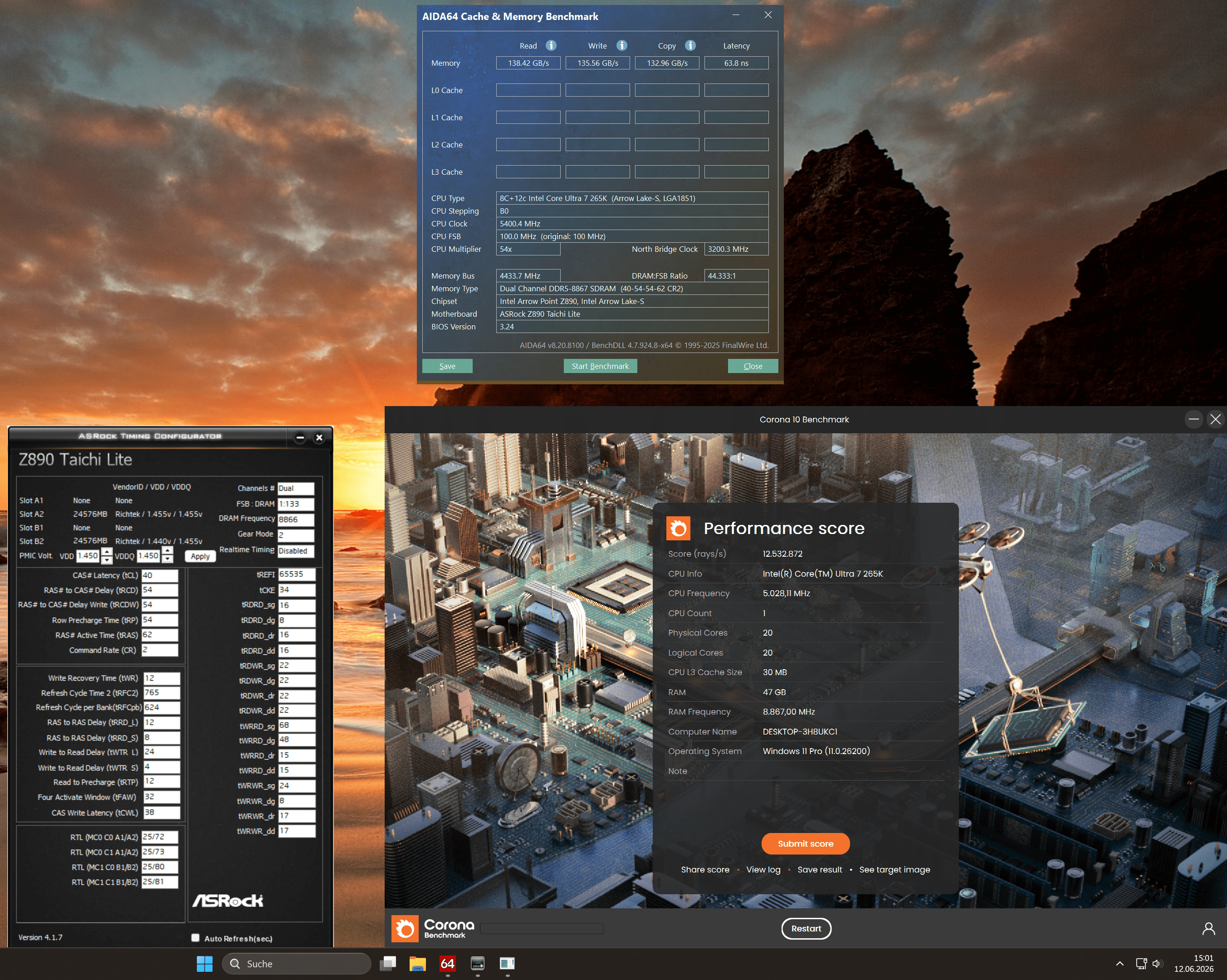1227x980 pixels.
Task: Click the Corona Benchmark logo in the bottom bar
Action: pos(433,928)
